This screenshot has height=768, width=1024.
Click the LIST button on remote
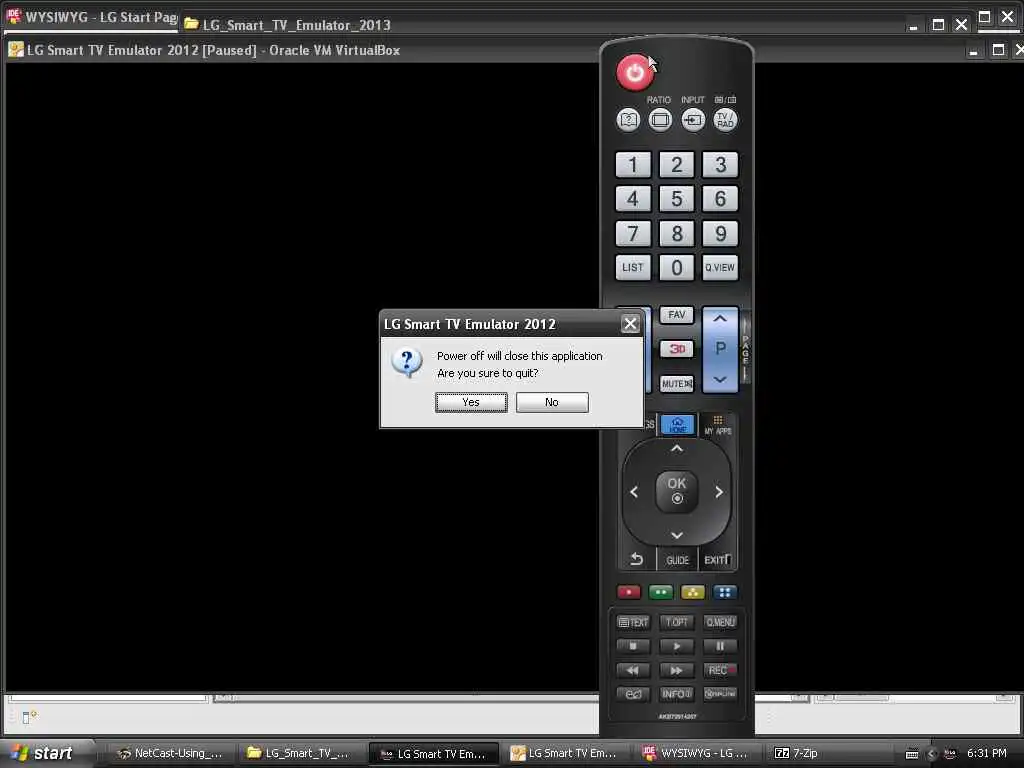[x=633, y=268]
